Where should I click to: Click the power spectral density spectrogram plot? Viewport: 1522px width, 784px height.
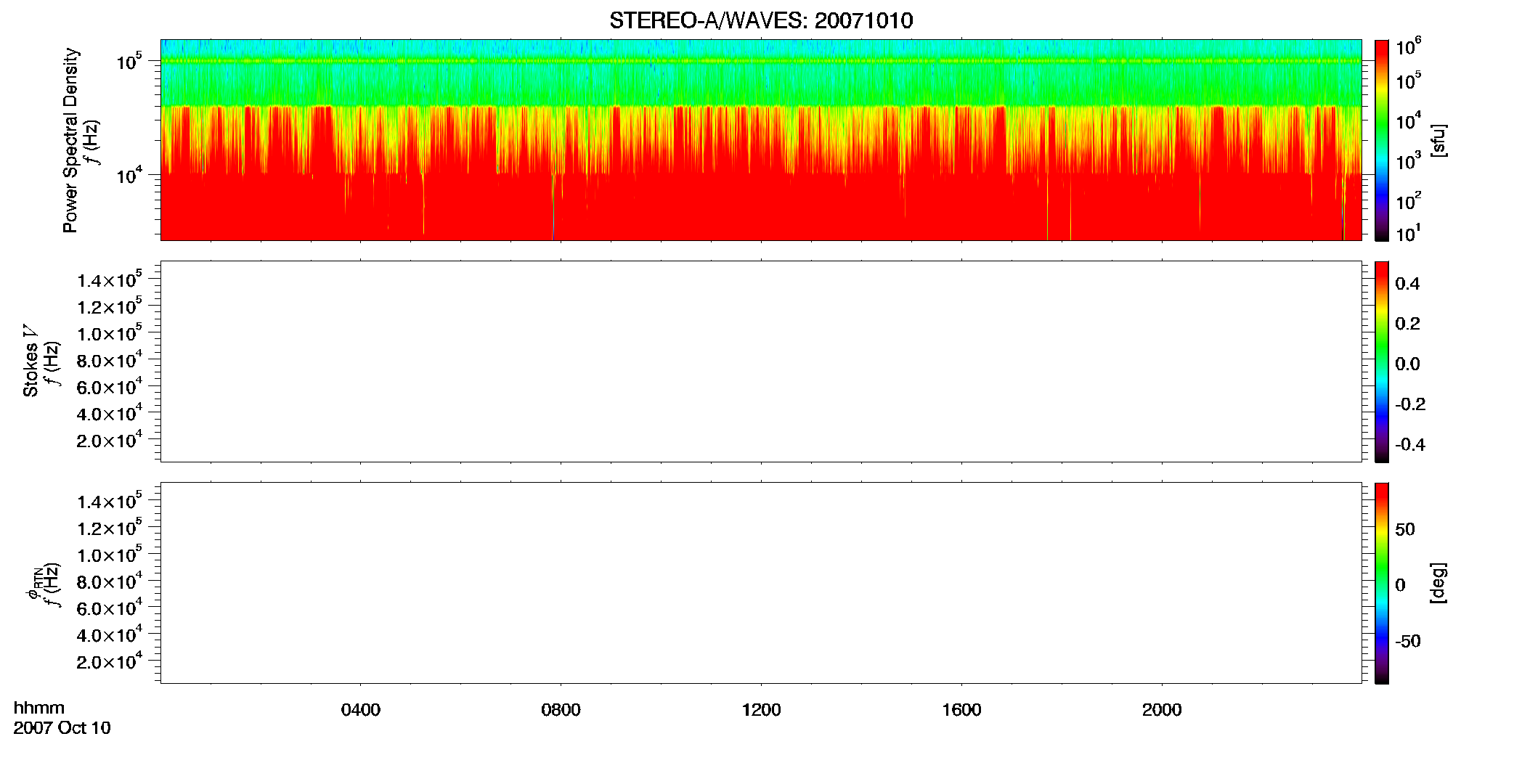(761, 140)
